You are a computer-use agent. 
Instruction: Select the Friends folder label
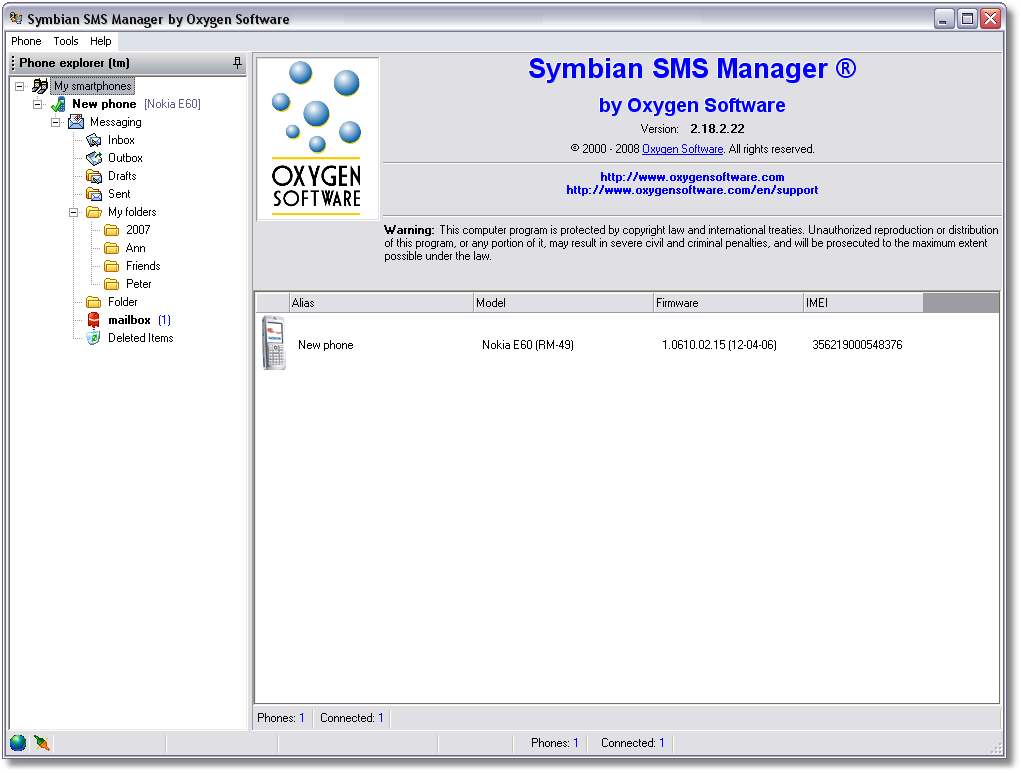143,266
